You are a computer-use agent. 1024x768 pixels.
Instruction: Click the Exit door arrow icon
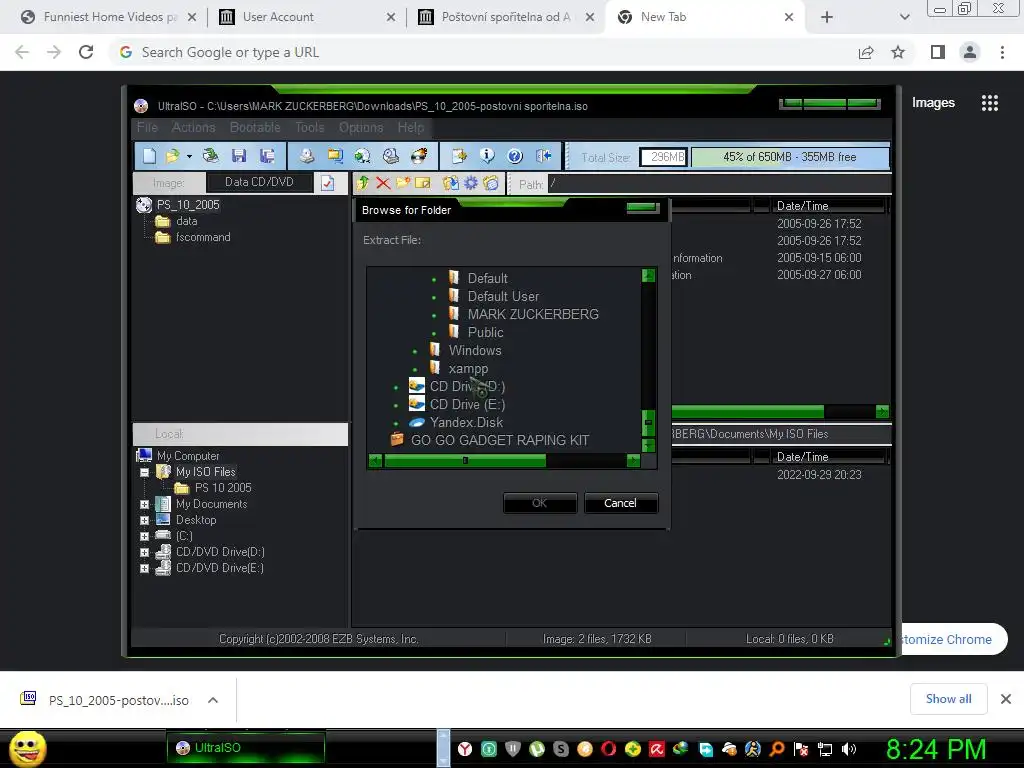click(x=543, y=155)
